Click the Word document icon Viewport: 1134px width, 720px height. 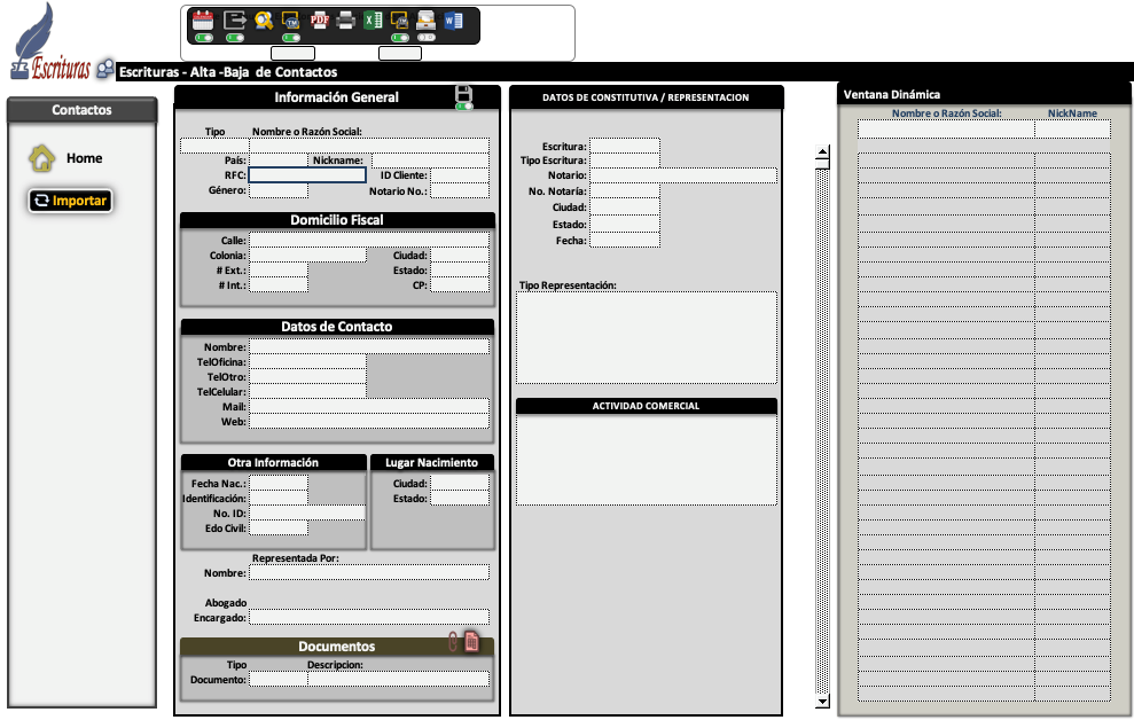pyautogui.click(x=453, y=19)
